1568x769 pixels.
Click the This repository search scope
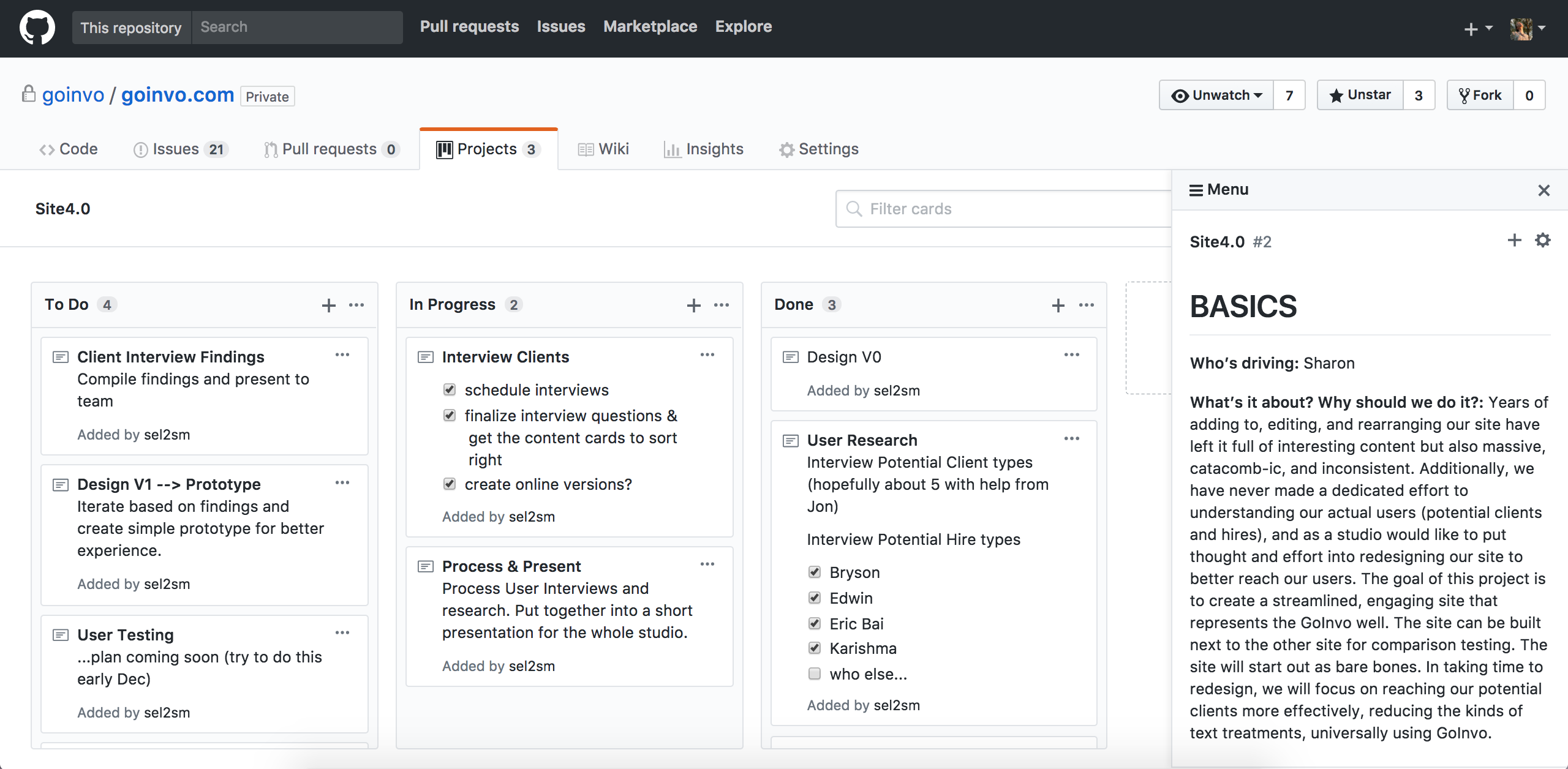[x=132, y=28]
